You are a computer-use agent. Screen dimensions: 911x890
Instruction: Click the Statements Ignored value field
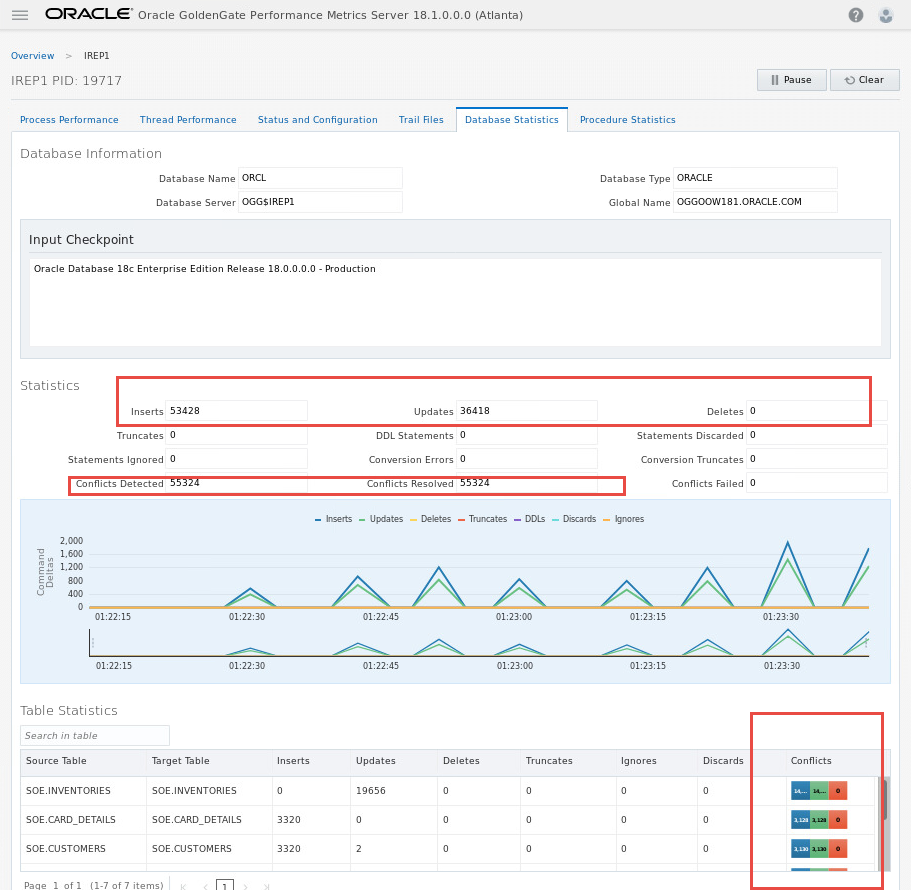point(236,459)
